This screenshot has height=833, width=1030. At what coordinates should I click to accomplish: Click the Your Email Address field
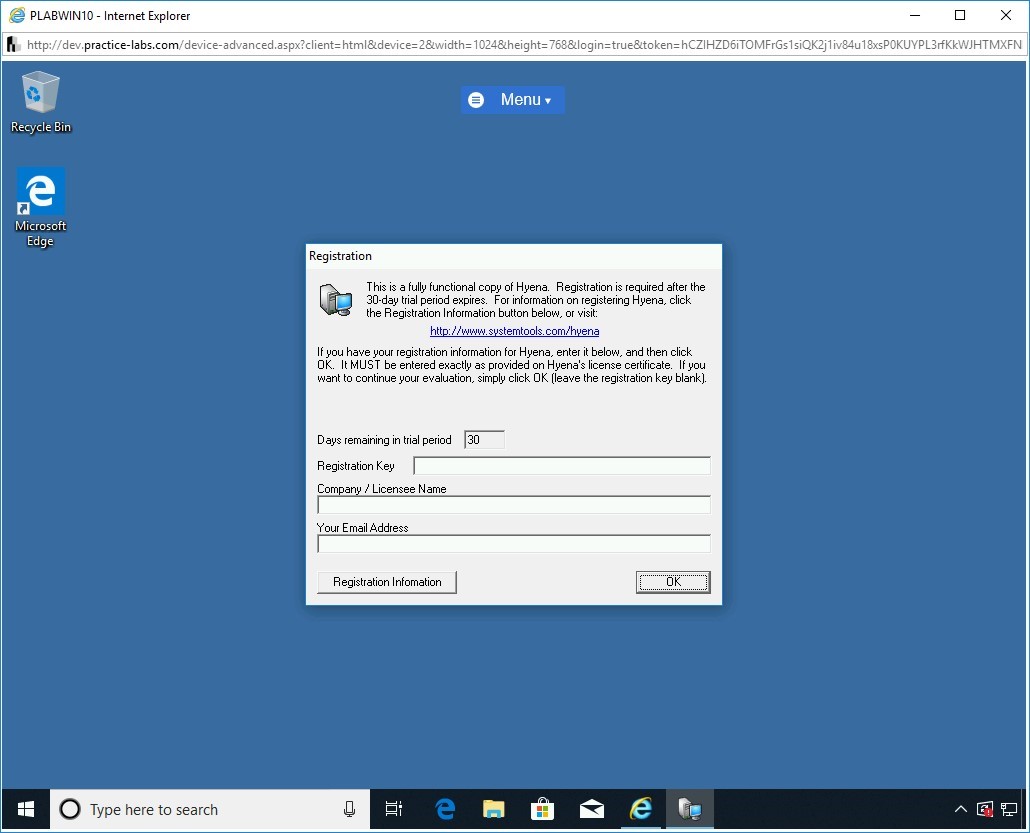[513, 544]
